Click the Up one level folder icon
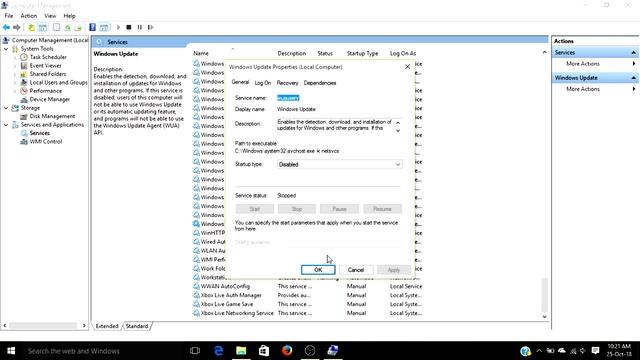 pos(31,27)
